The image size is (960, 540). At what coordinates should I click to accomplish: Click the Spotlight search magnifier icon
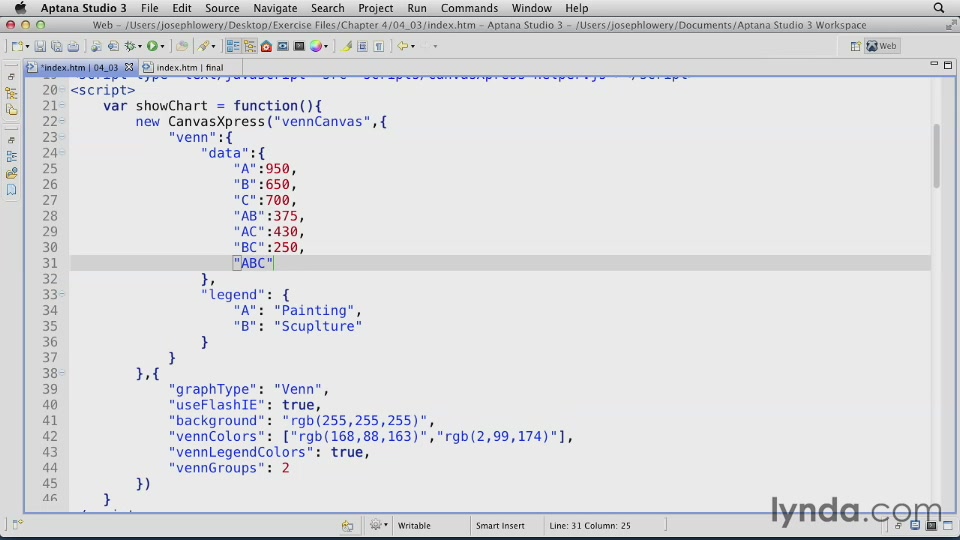click(x=939, y=8)
